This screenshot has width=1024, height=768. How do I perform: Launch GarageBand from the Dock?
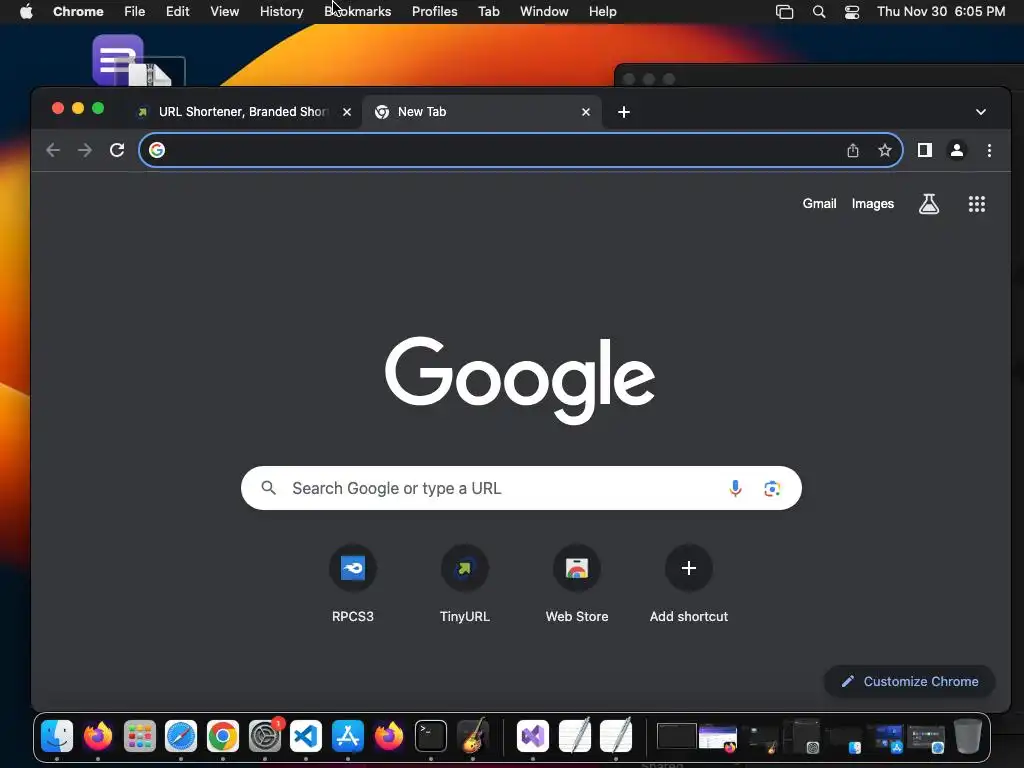[473, 735]
